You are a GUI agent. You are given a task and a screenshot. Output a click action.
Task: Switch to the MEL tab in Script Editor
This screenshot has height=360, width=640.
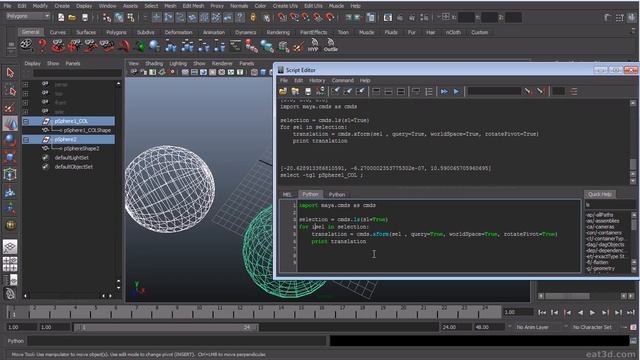(x=287, y=194)
